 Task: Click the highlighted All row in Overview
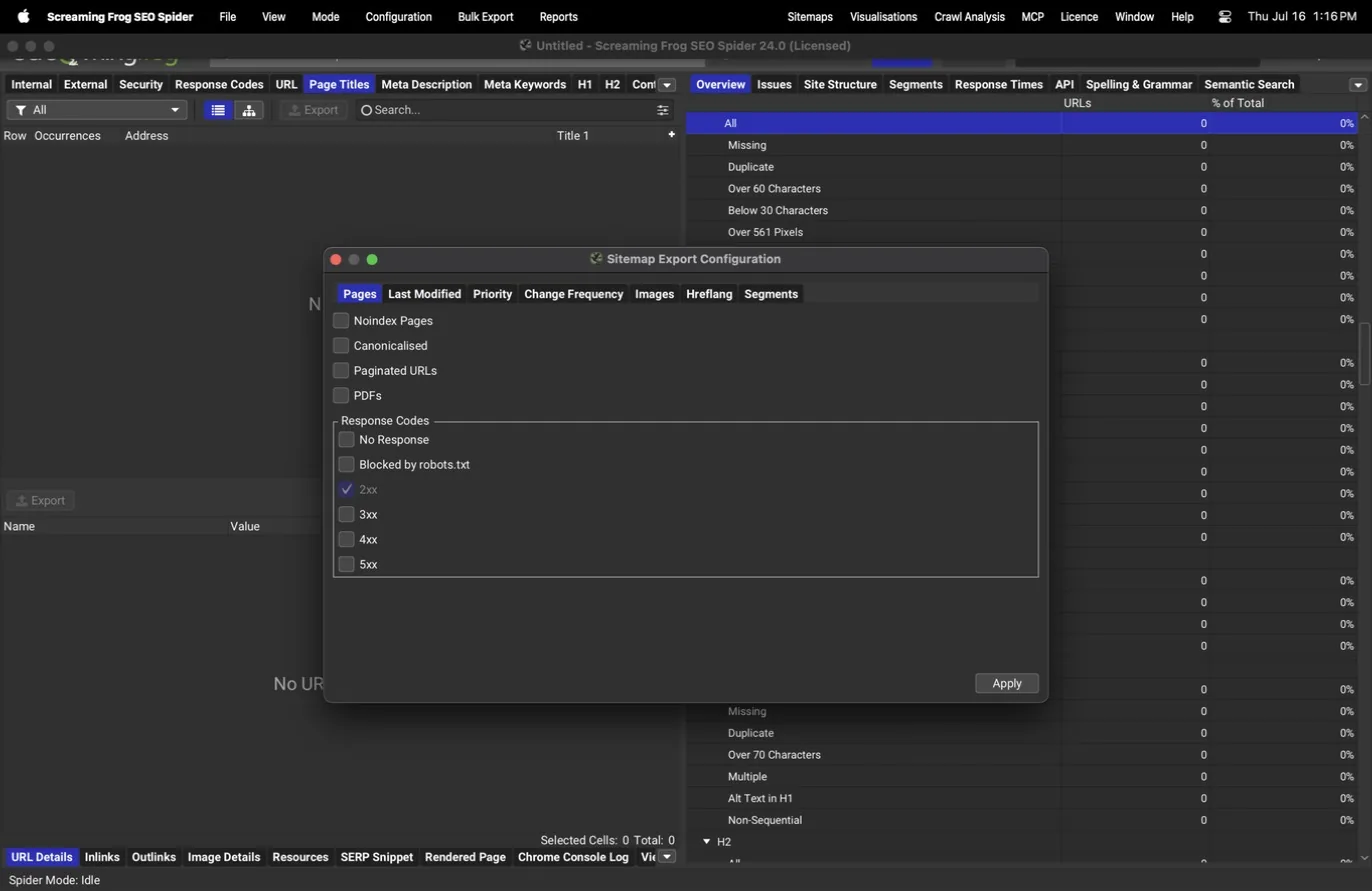pos(1021,123)
